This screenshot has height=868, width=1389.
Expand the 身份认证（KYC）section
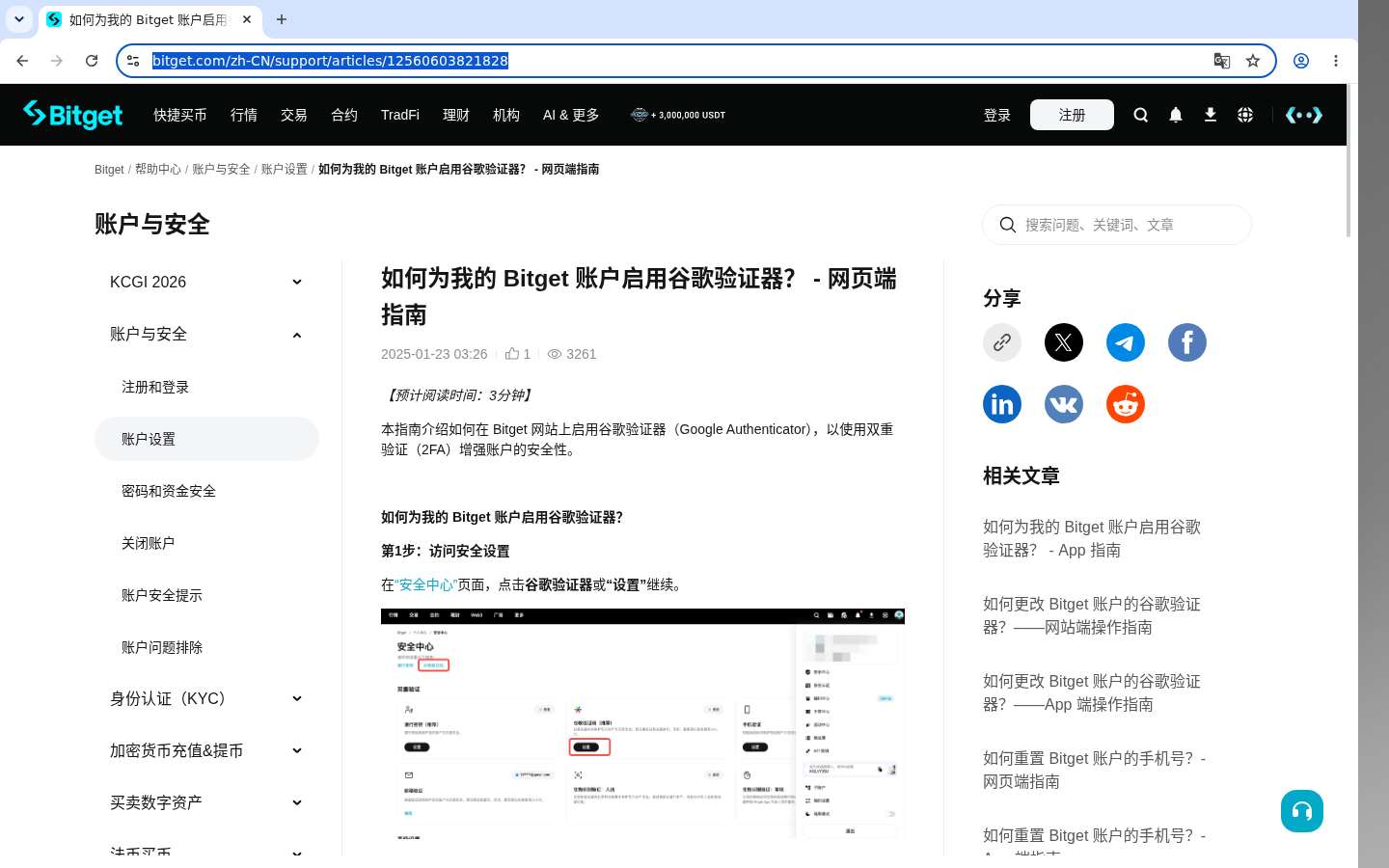click(x=297, y=698)
